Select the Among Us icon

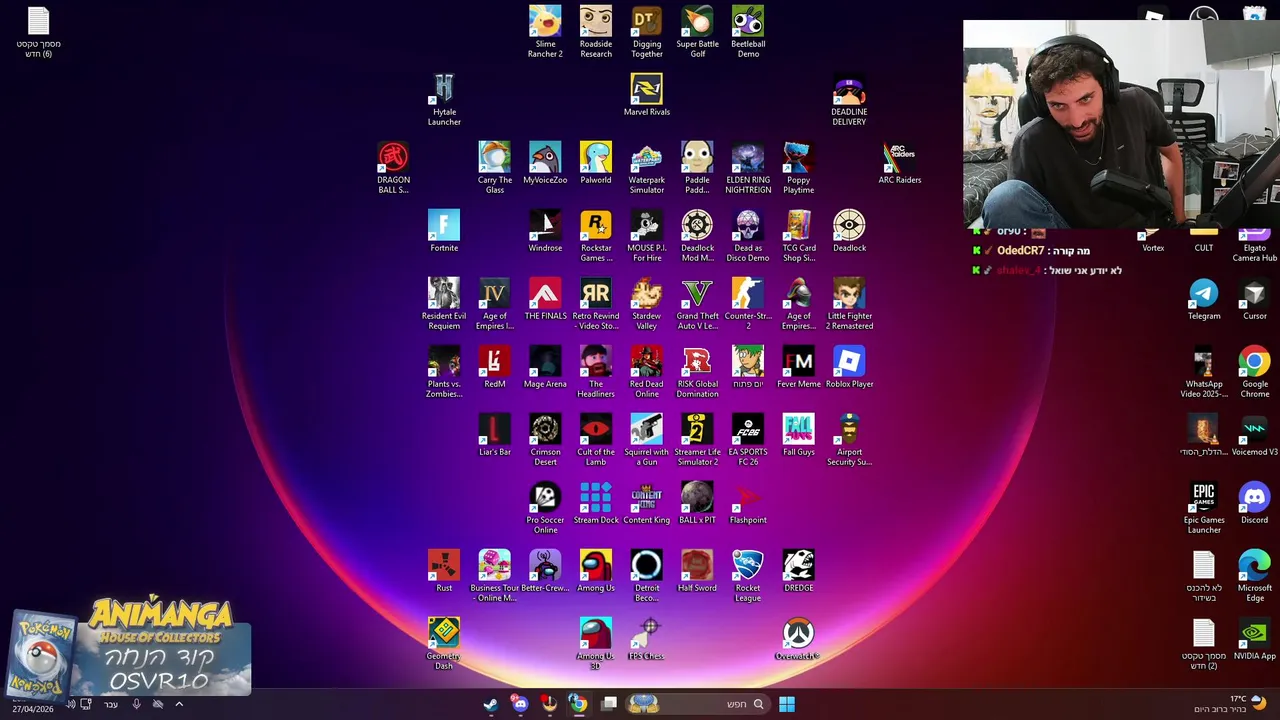[596, 571]
